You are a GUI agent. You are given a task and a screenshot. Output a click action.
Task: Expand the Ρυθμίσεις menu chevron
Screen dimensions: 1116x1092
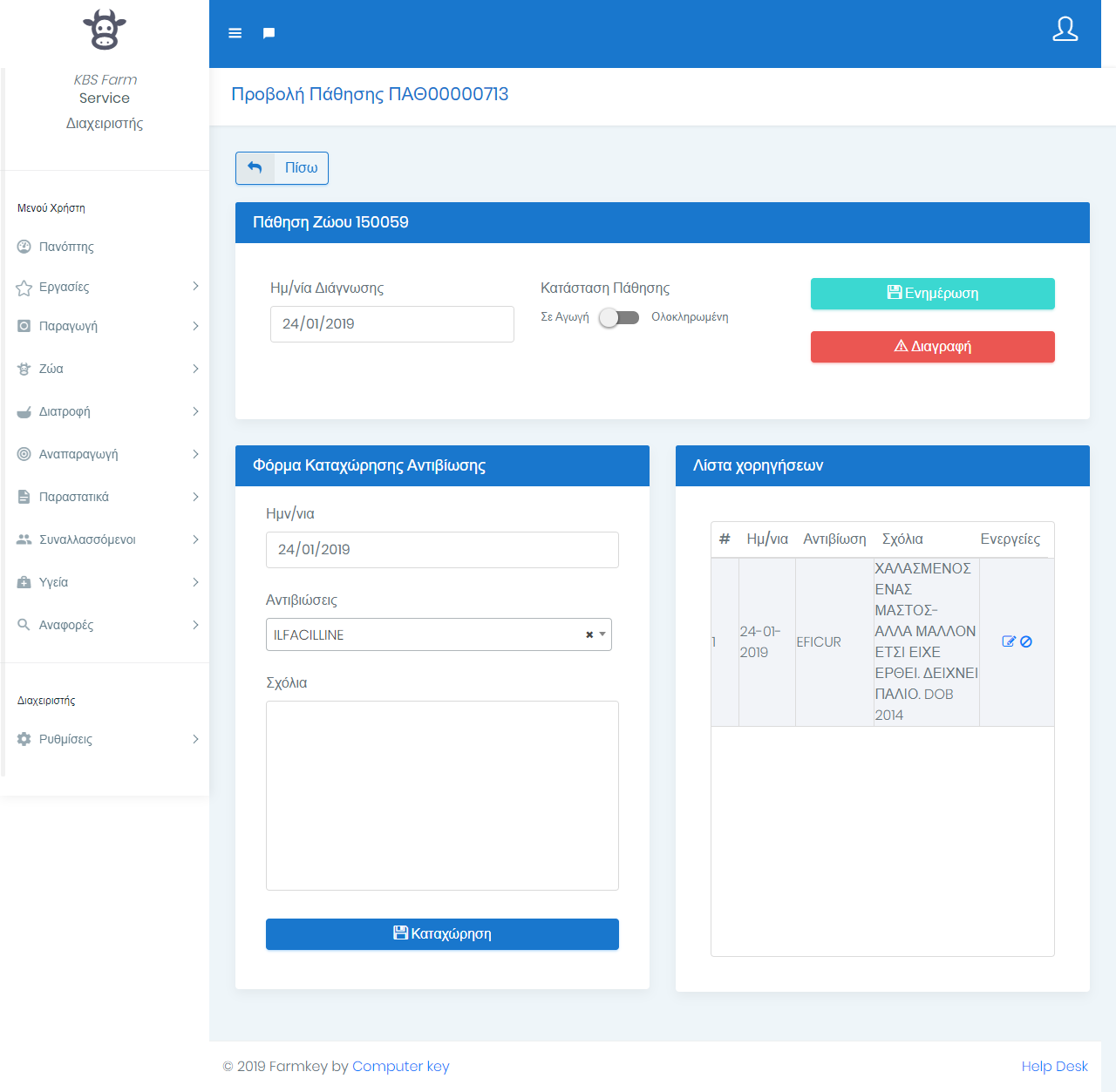(x=195, y=739)
